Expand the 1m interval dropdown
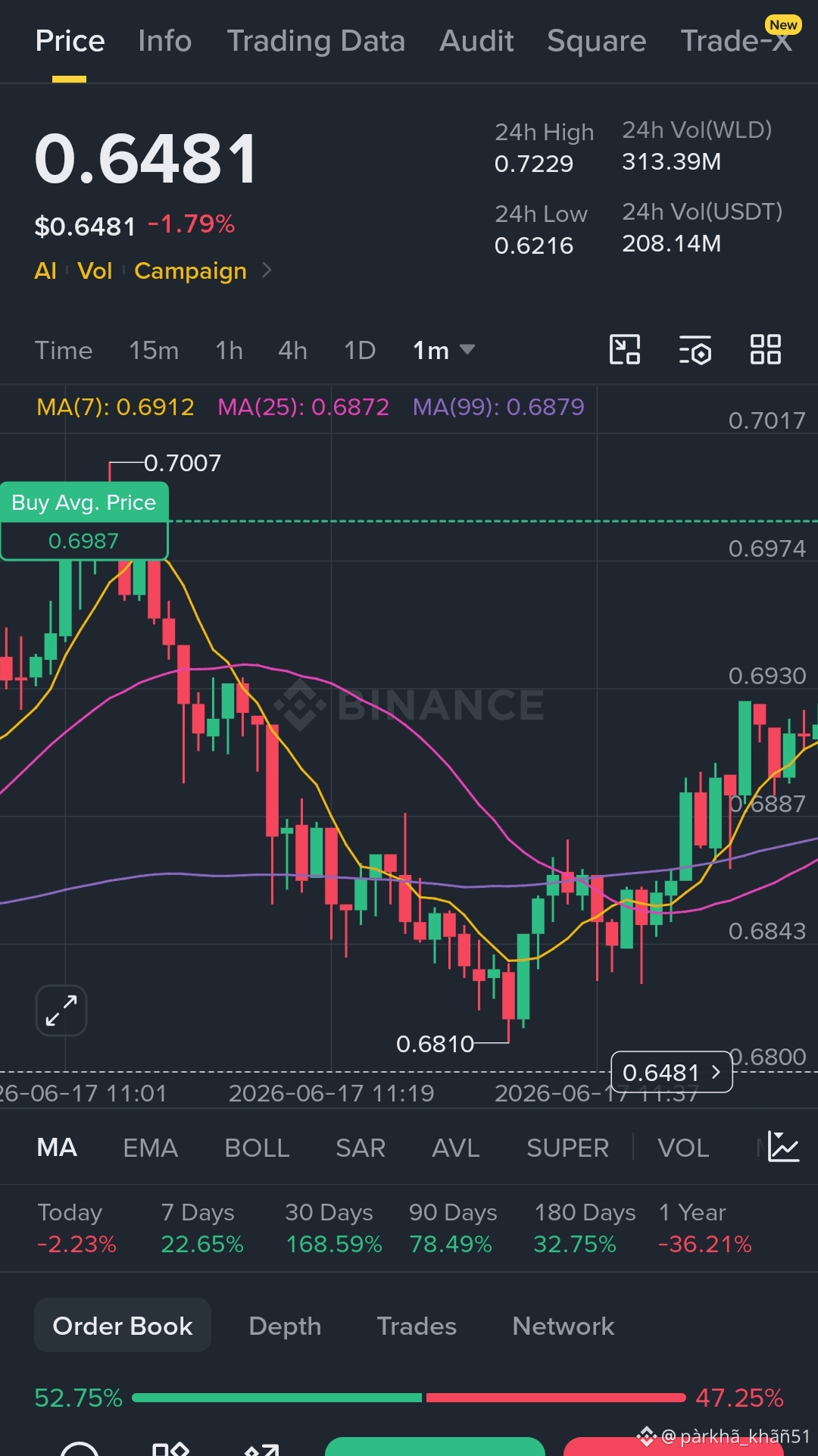Image resolution: width=818 pixels, height=1456 pixels. tap(444, 351)
